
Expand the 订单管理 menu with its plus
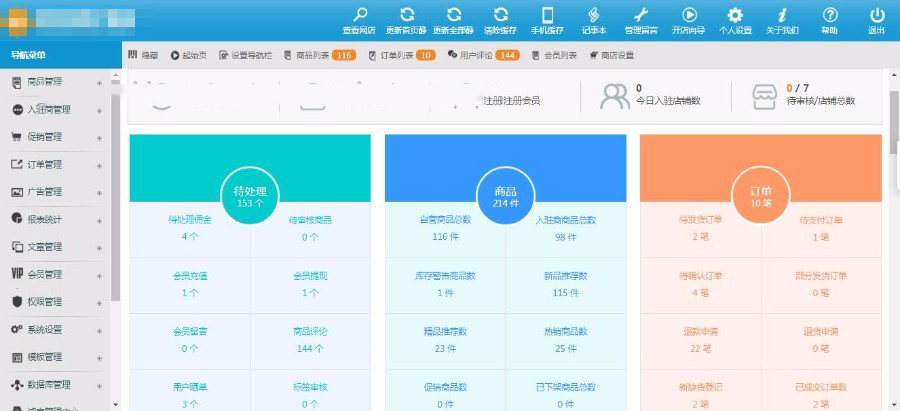point(99,166)
